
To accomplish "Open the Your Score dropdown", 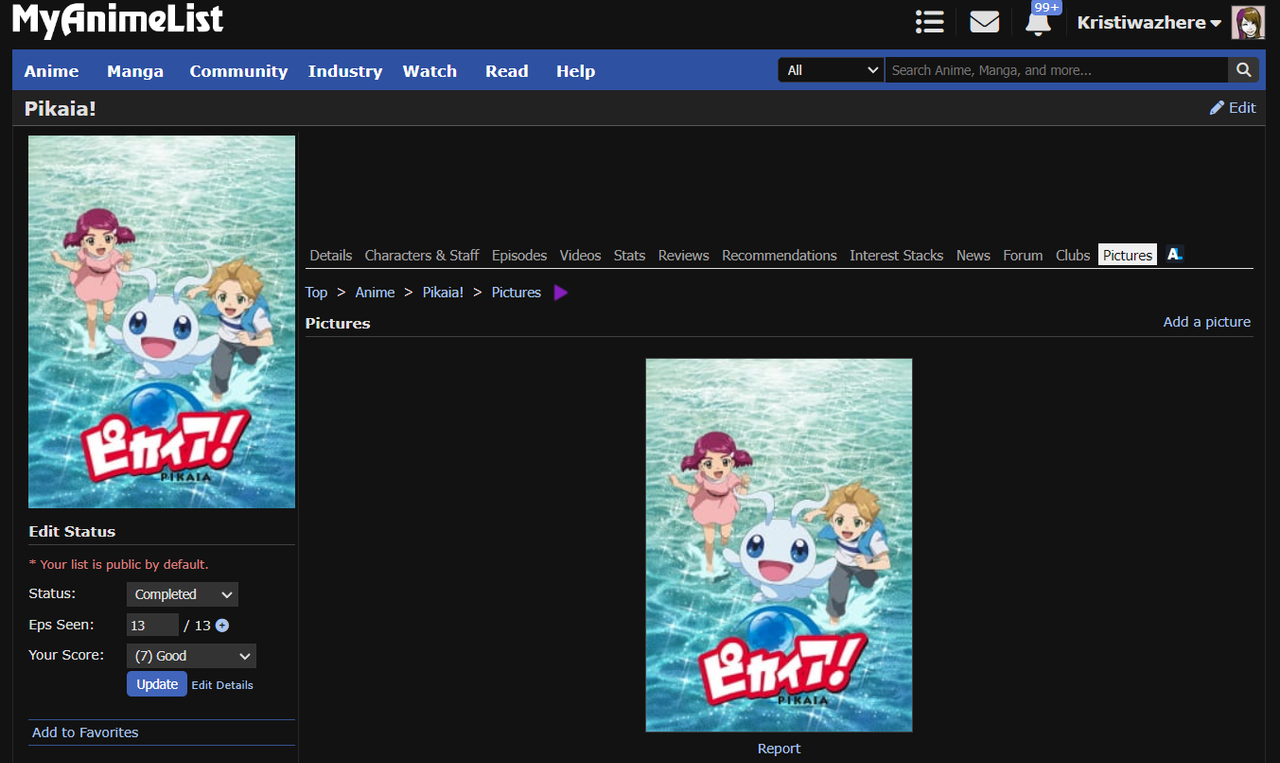I will coord(191,656).
